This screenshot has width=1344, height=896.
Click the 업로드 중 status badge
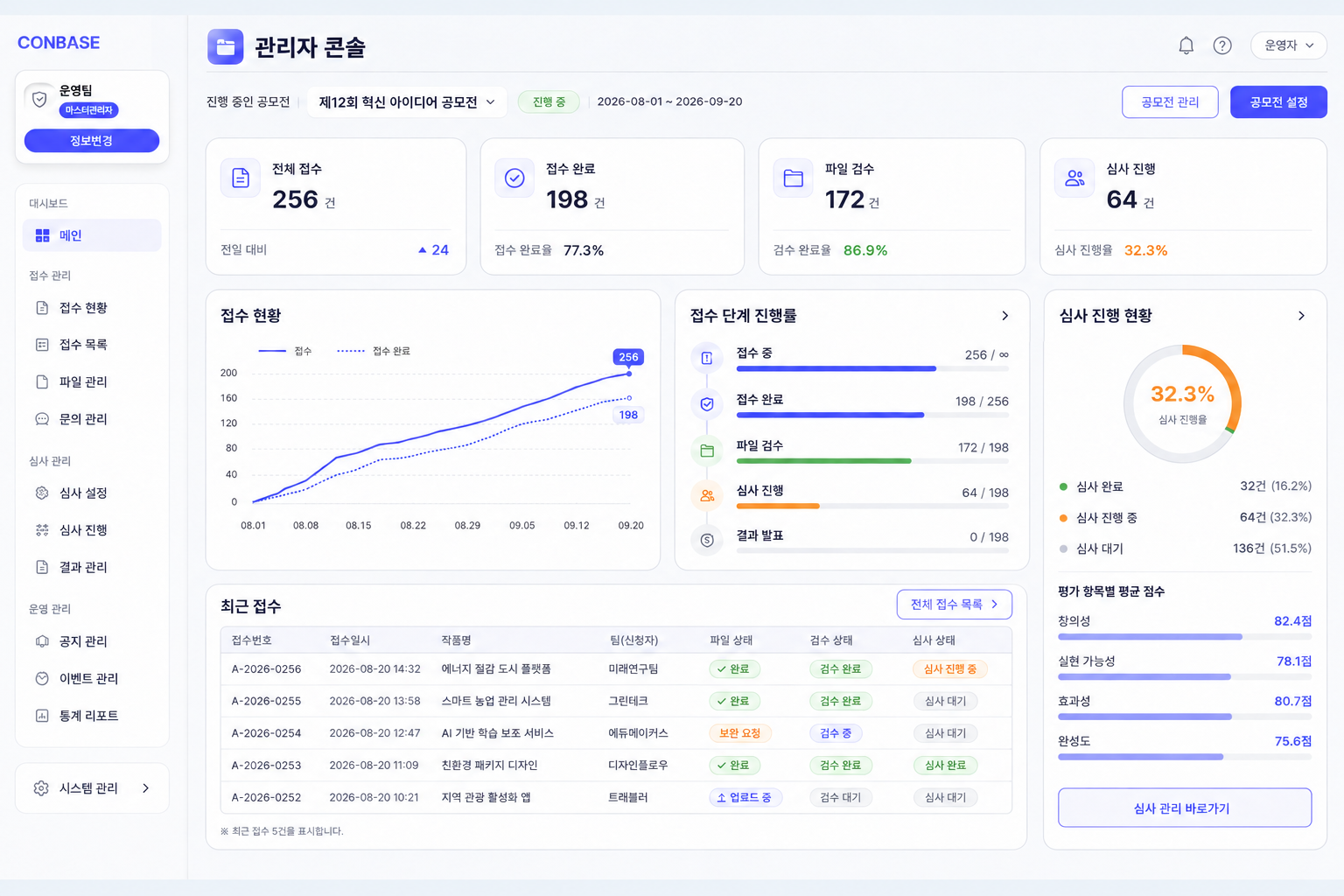pos(745,798)
